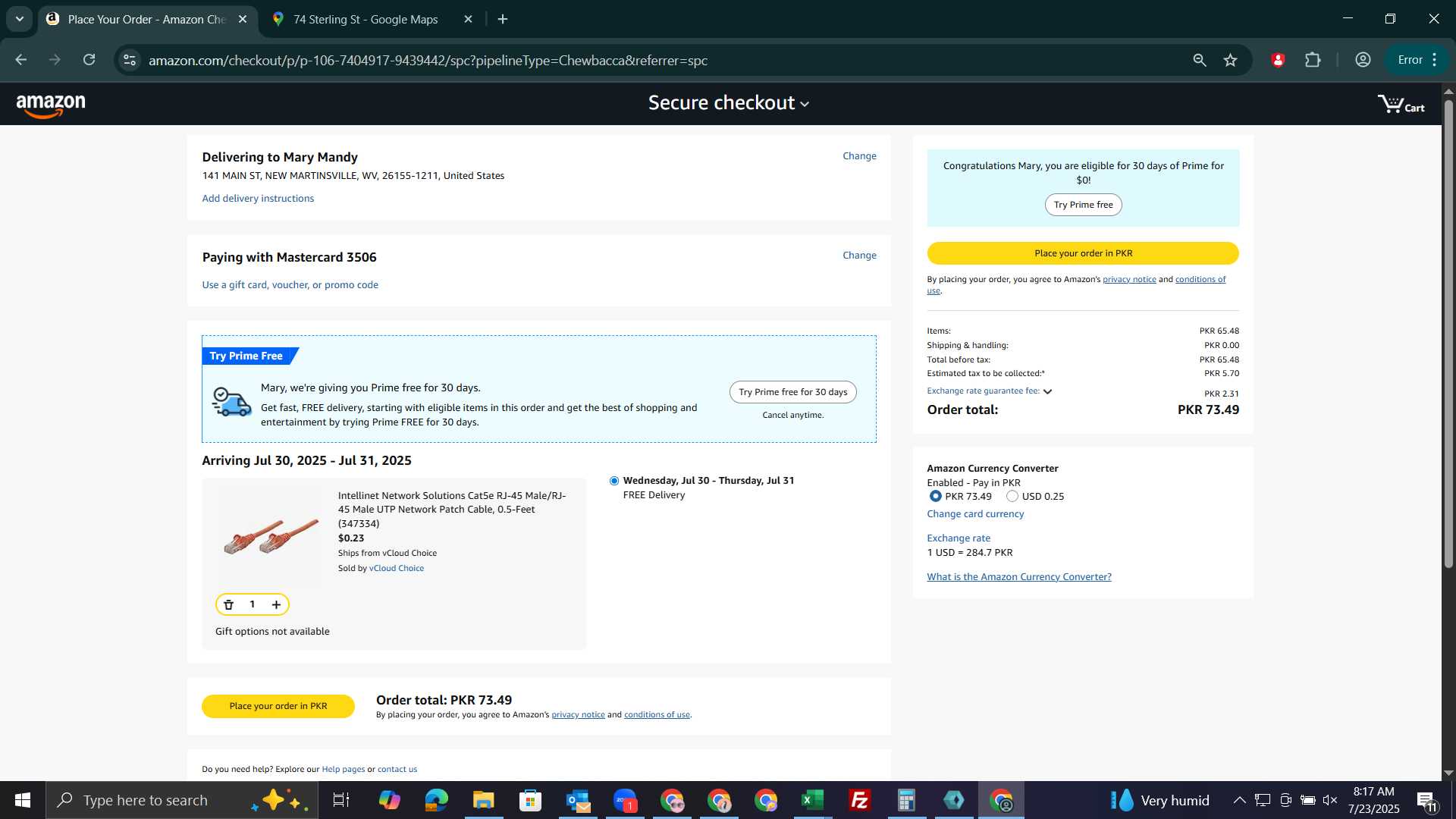The image size is (1456, 819).
Task: Reload the checkout page
Action: click(89, 60)
